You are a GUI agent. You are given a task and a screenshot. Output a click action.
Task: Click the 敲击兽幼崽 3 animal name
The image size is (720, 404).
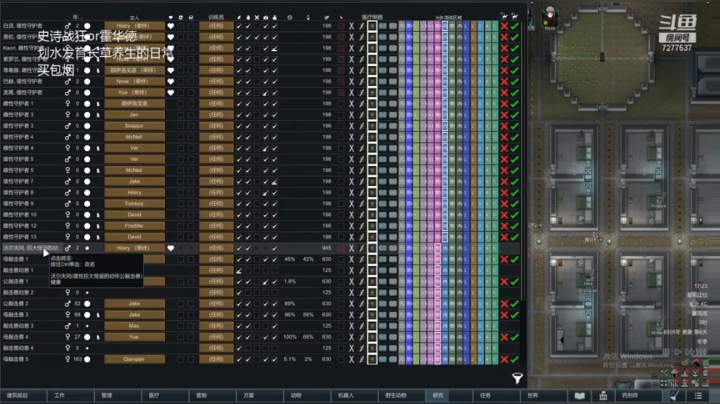tap(18, 326)
